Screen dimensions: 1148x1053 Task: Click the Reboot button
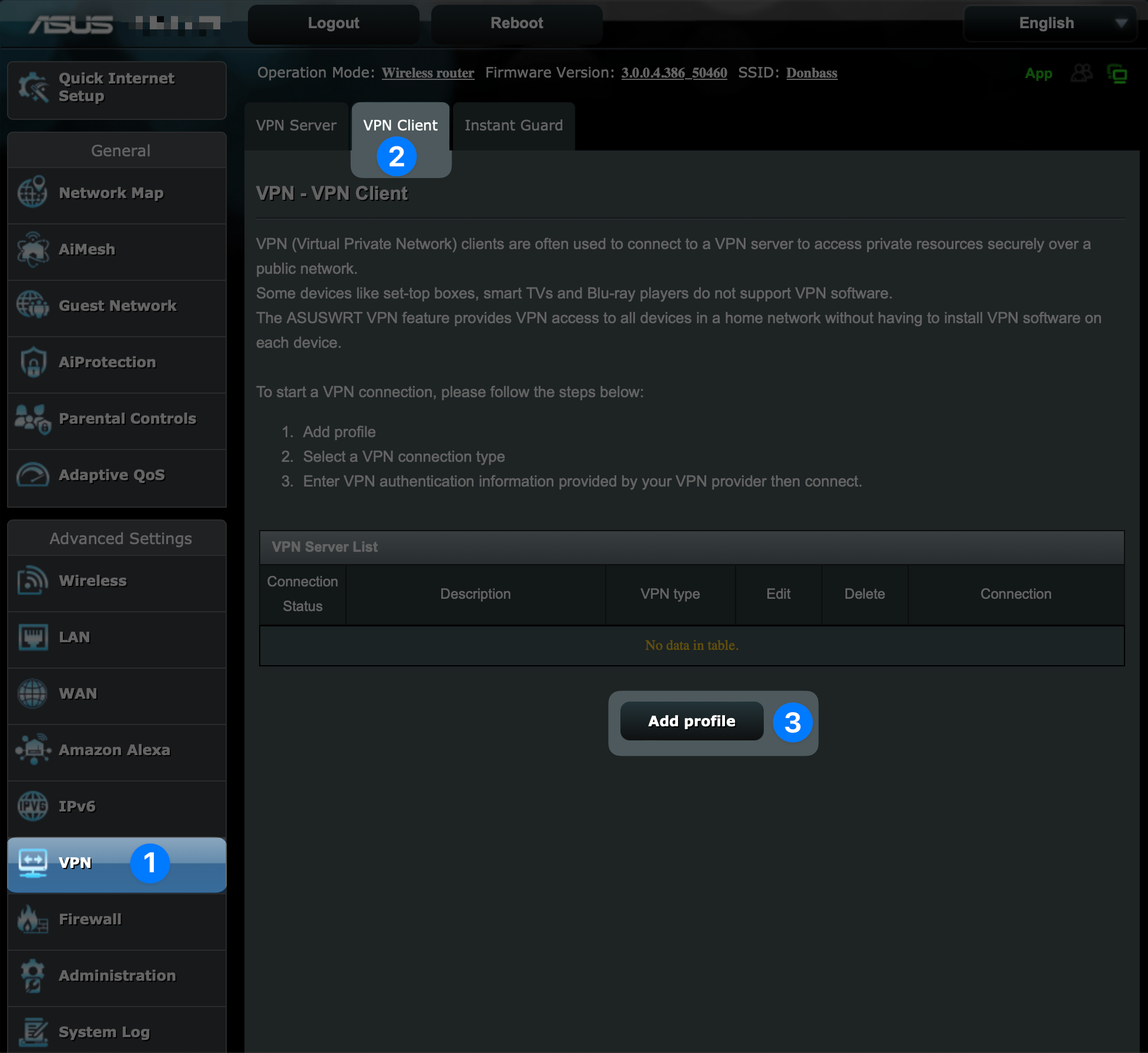click(516, 24)
